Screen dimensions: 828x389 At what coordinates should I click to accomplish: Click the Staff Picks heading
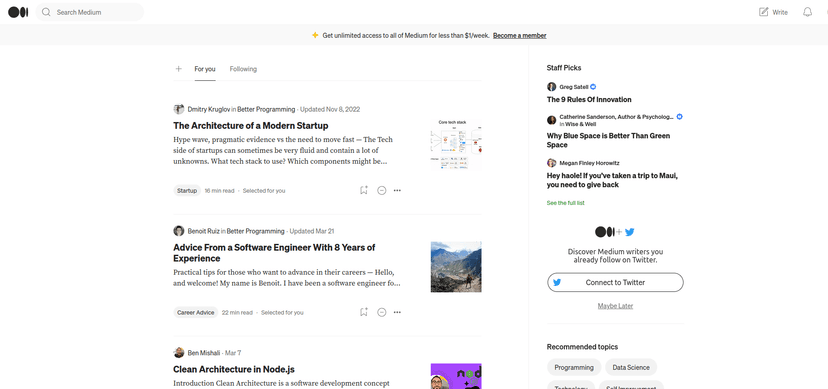point(564,68)
